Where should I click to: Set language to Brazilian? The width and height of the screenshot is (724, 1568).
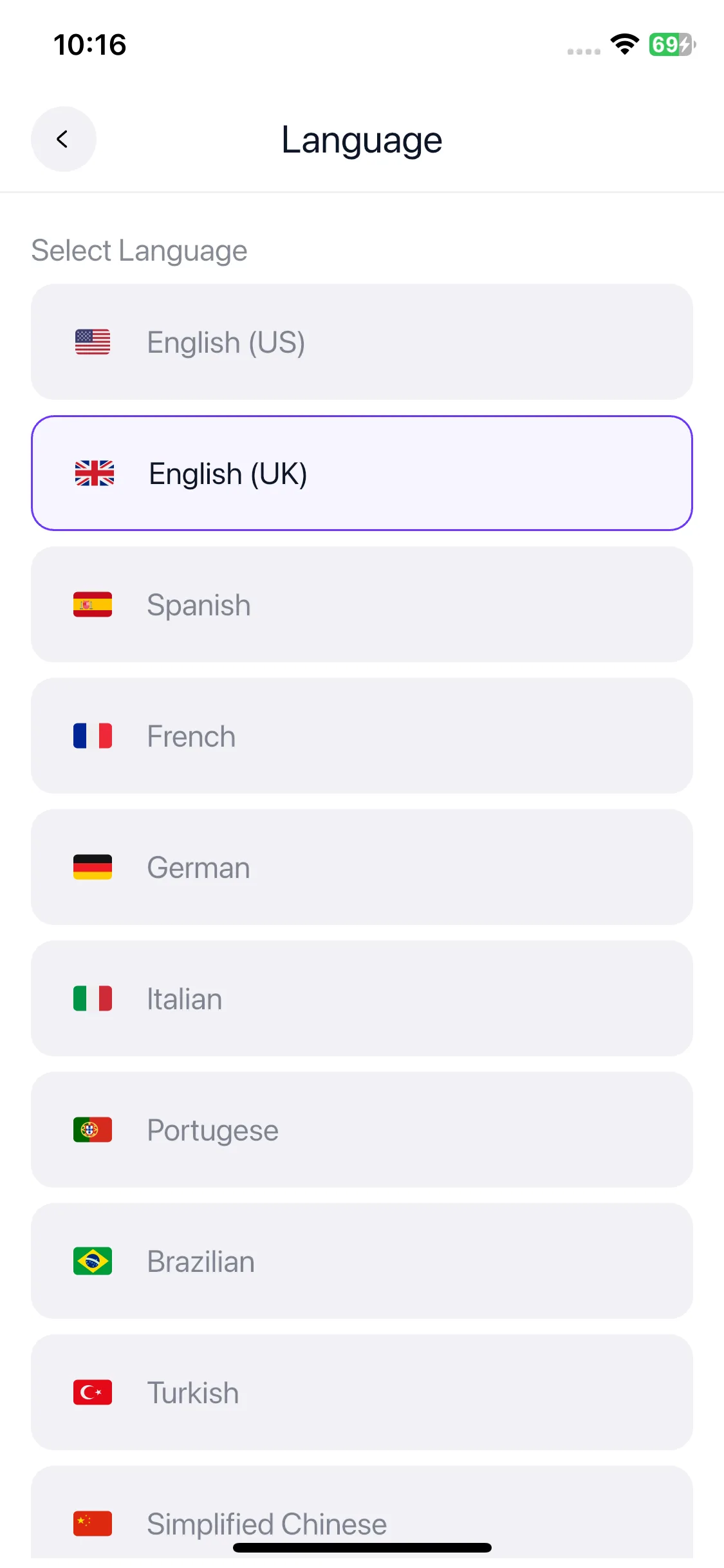(x=362, y=1261)
